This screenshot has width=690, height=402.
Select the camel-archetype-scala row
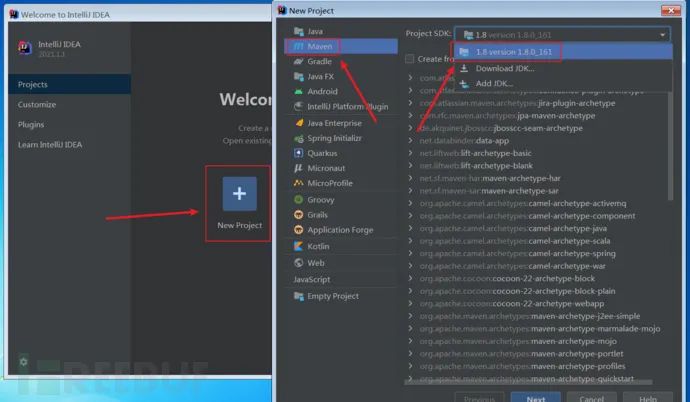click(535, 241)
